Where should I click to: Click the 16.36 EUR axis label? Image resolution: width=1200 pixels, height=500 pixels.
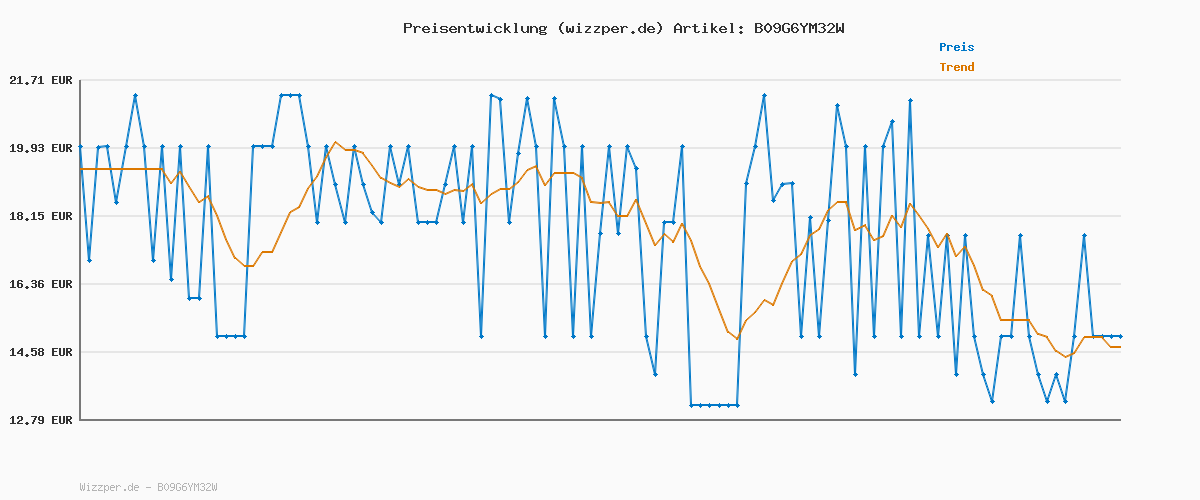click(40, 284)
